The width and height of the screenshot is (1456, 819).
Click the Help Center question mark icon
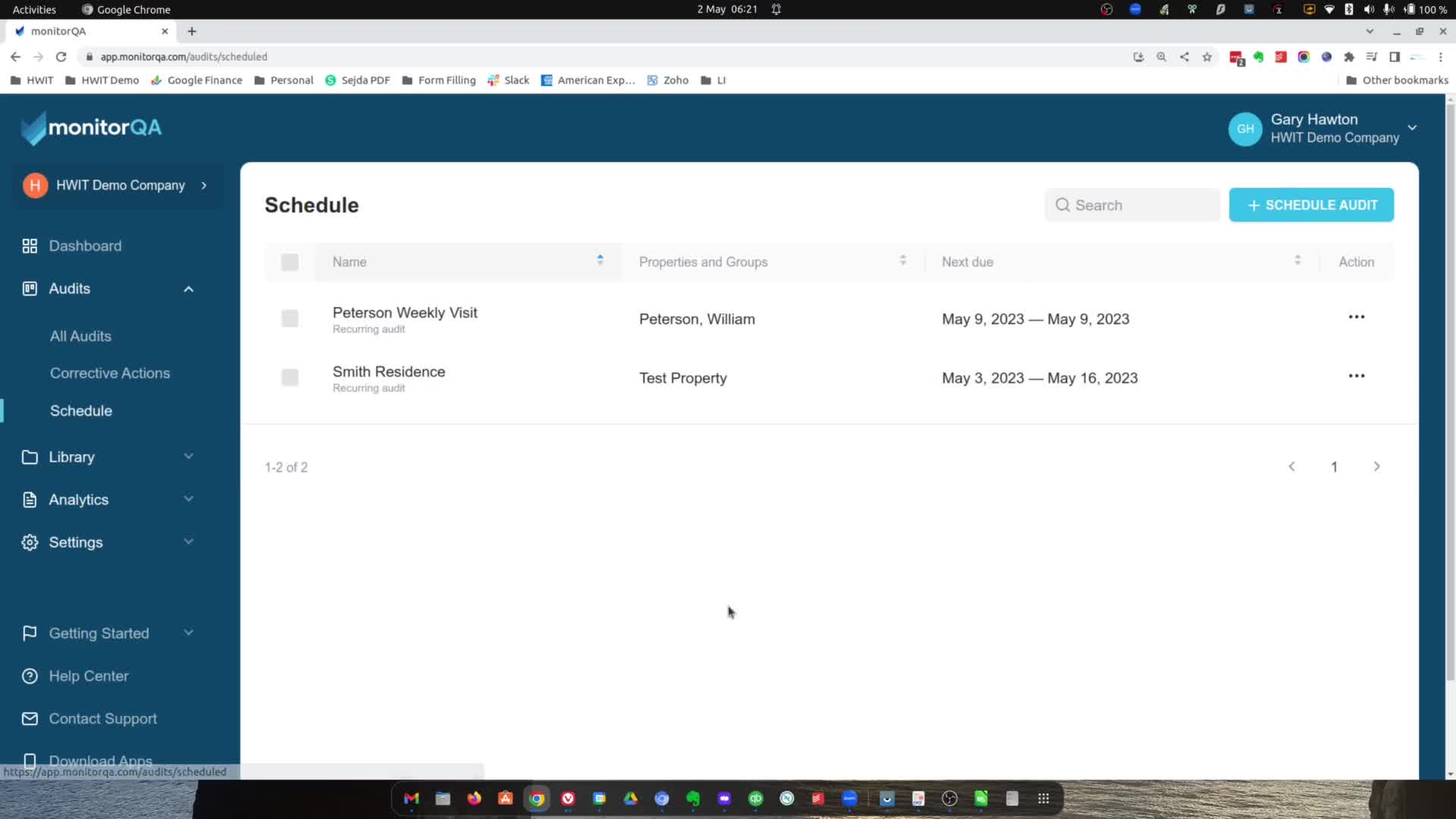click(29, 676)
